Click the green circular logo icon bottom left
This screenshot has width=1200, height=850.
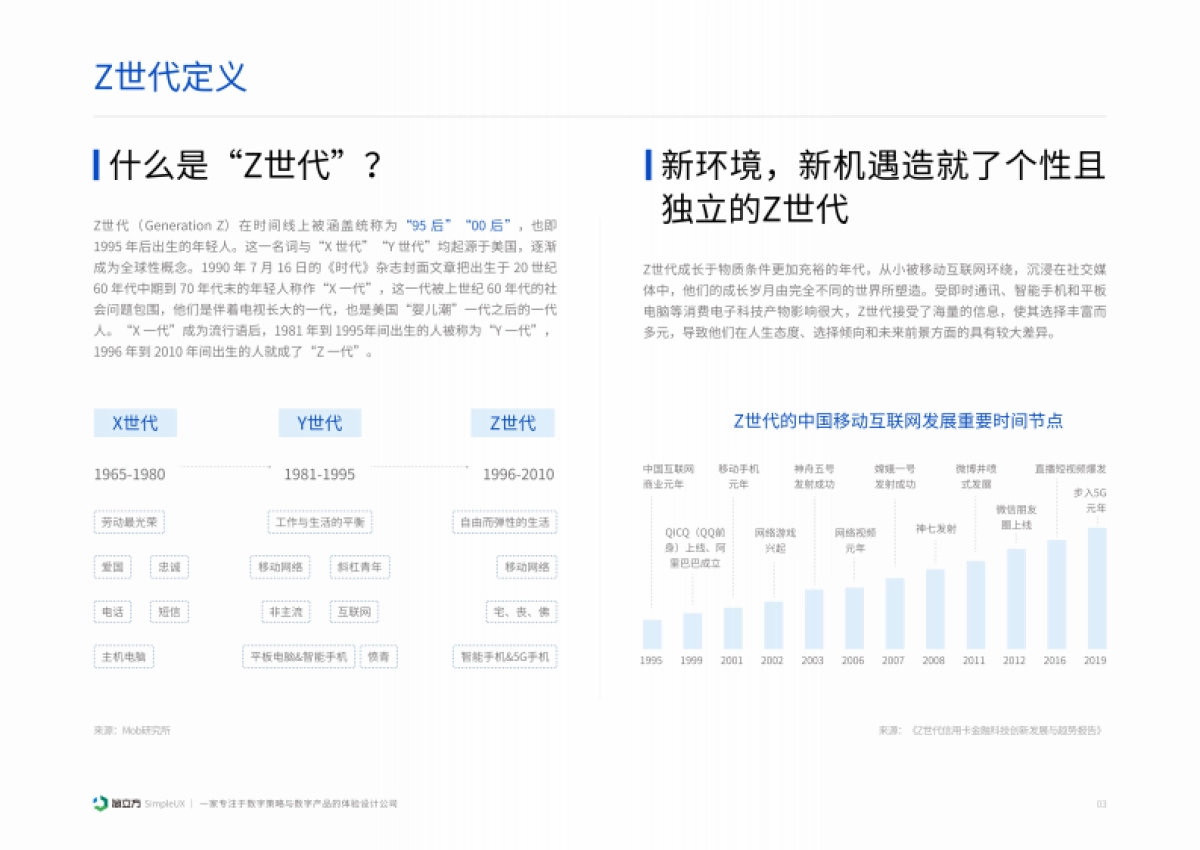pyautogui.click(x=98, y=802)
